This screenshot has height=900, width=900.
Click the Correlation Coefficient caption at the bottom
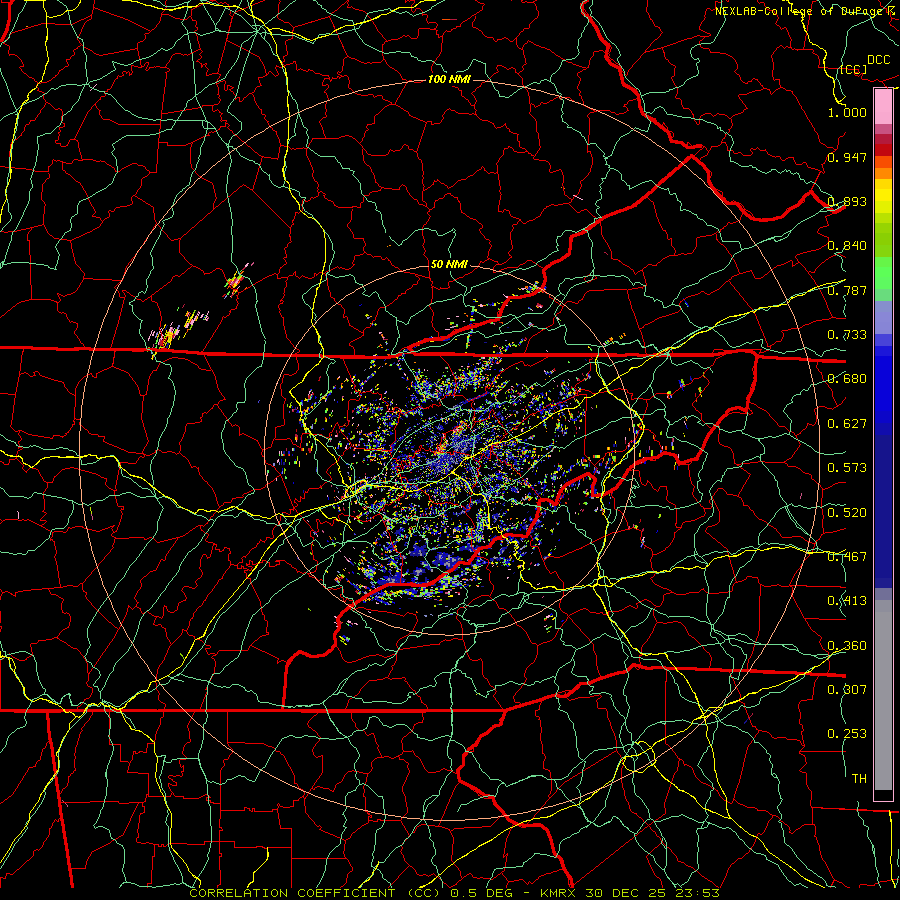pyautogui.click(x=453, y=894)
